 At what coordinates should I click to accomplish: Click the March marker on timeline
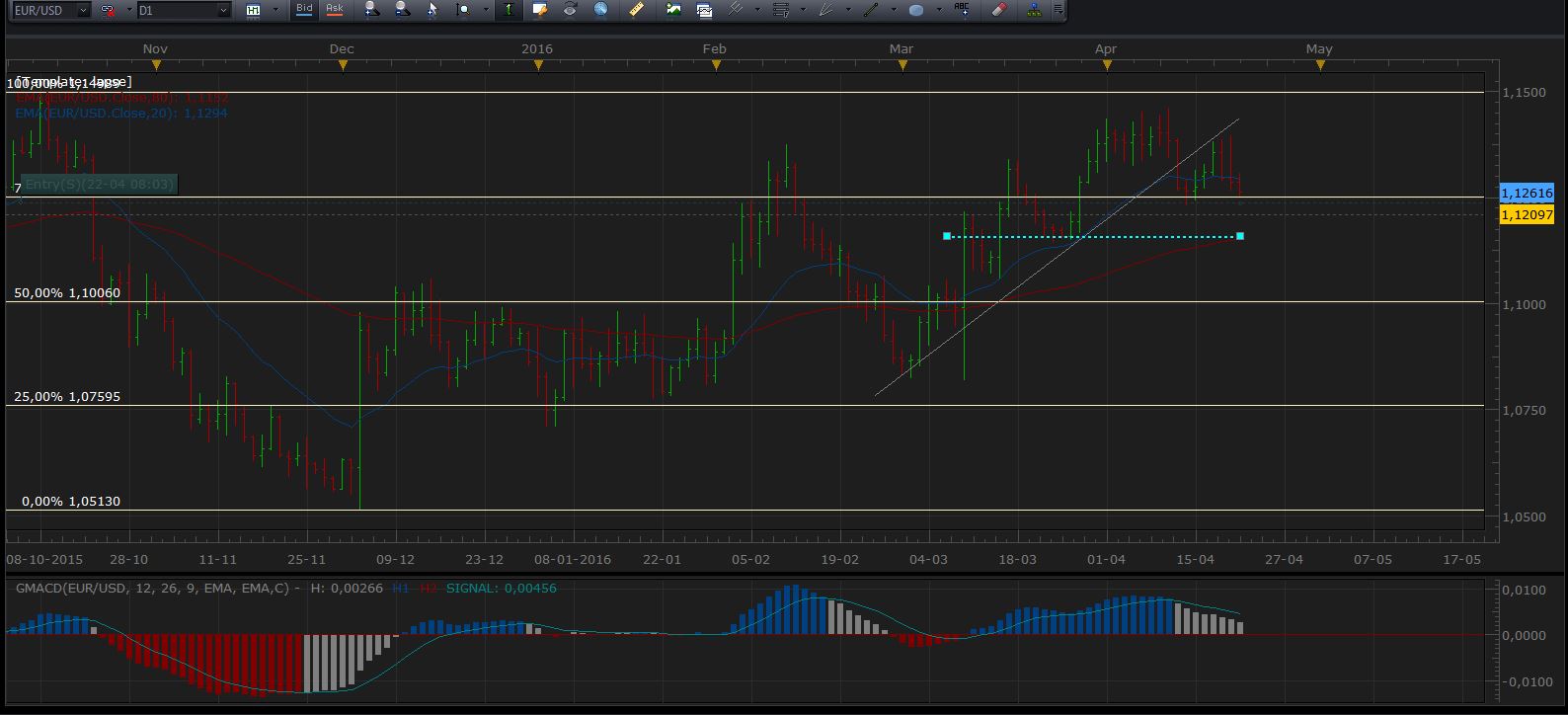(902, 65)
